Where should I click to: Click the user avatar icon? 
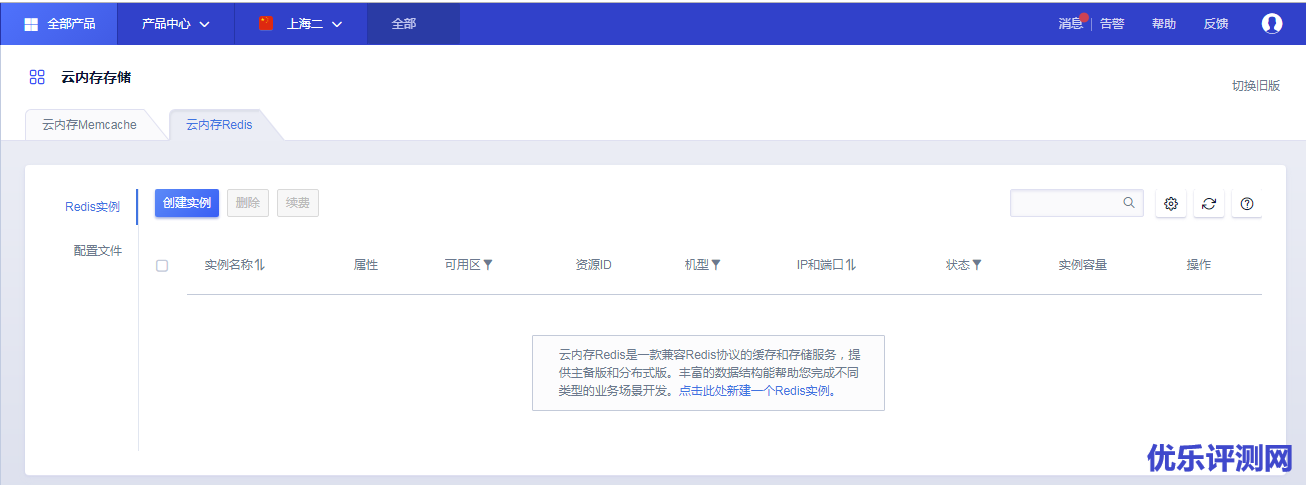(1272, 23)
